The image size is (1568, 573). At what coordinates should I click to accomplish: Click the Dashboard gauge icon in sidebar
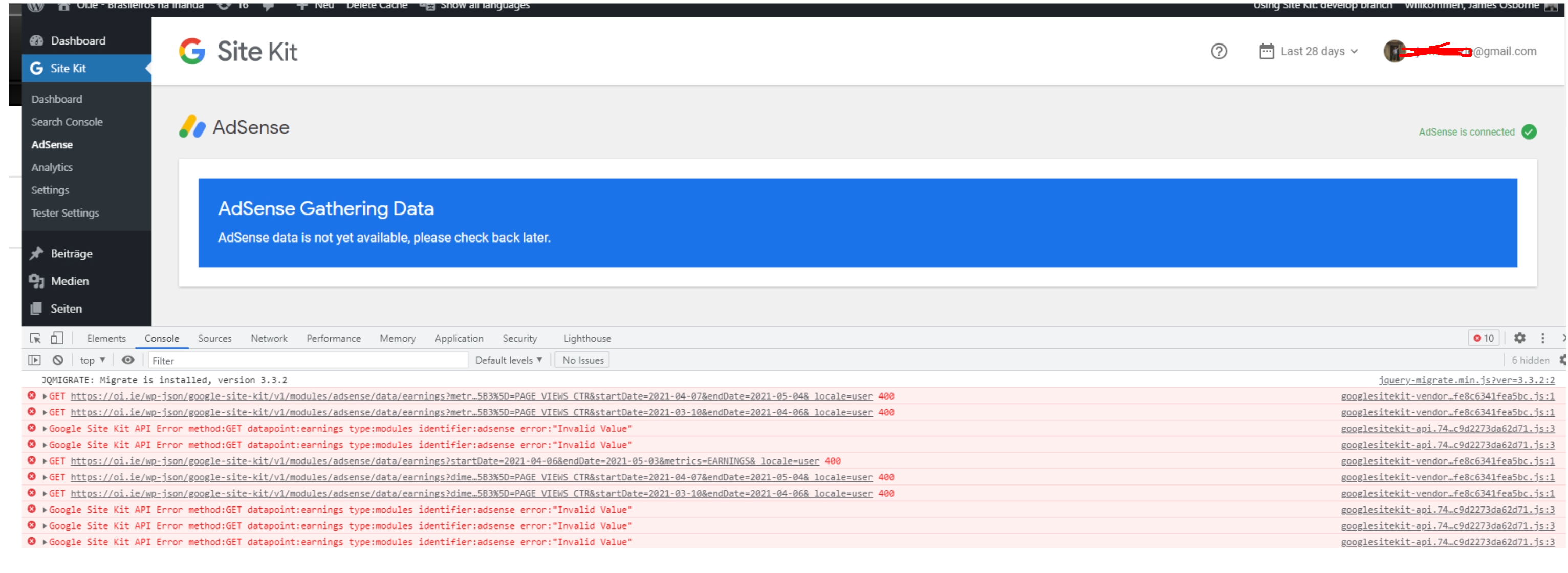tap(36, 41)
